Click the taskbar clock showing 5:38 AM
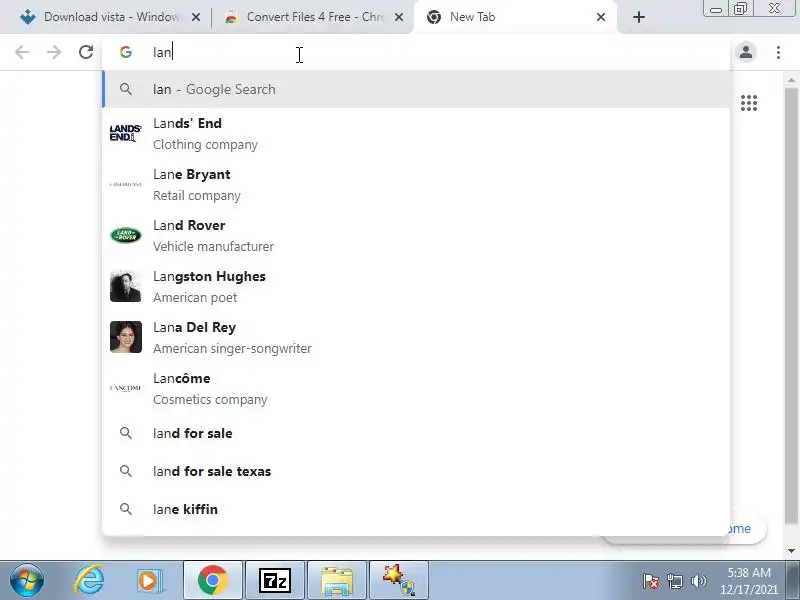The width and height of the screenshot is (800, 600). coord(749,581)
